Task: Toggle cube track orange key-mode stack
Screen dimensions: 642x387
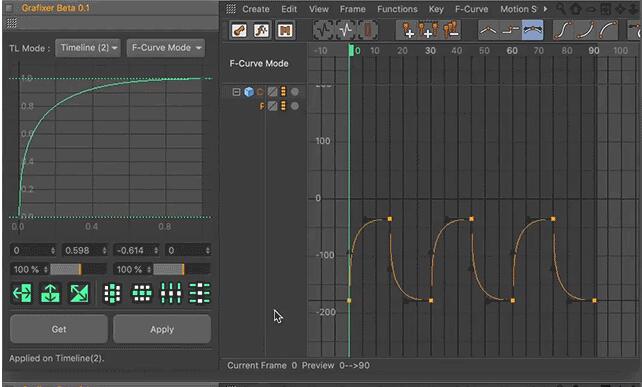Action: tap(283, 92)
